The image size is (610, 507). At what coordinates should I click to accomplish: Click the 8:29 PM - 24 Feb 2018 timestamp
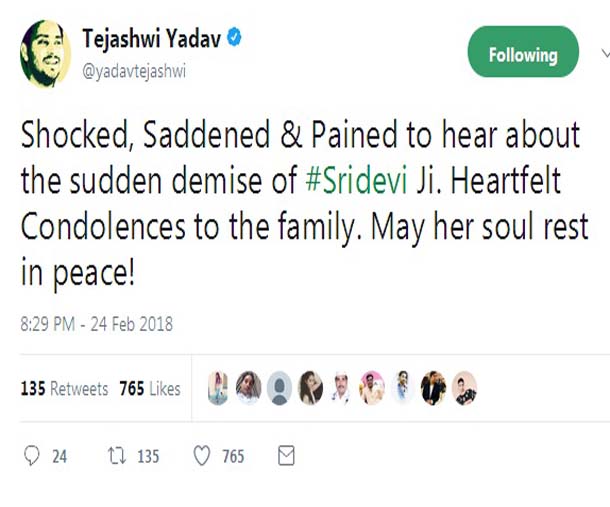coord(97,324)
